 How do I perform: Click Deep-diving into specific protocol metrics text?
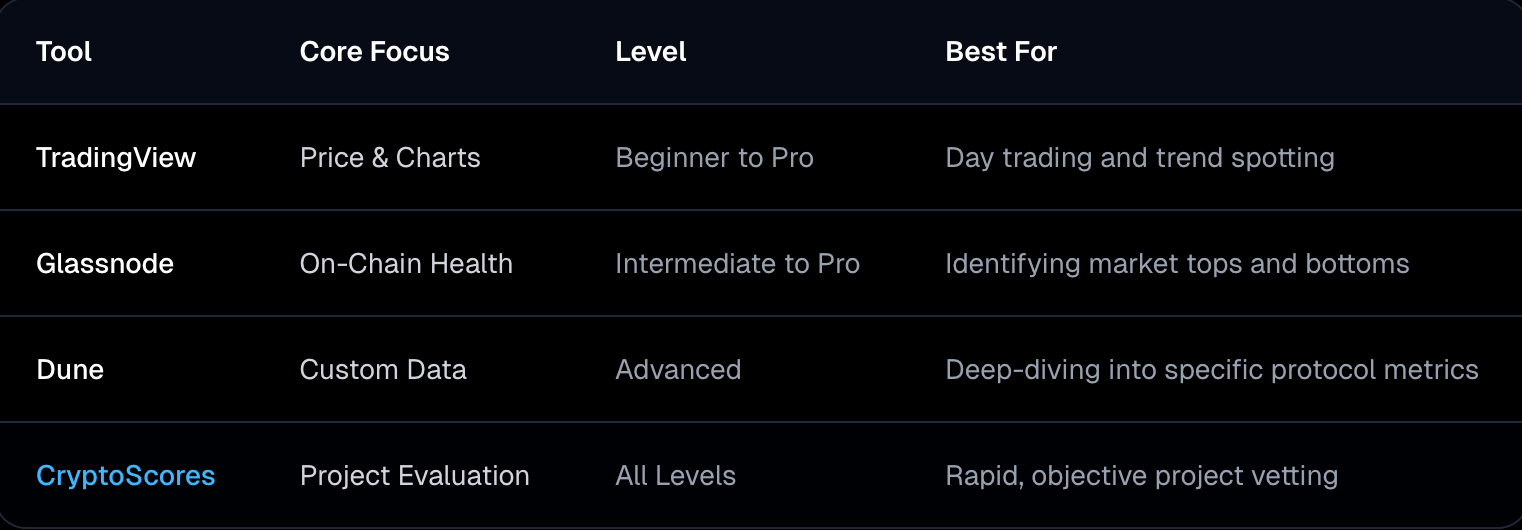click(1211, 369)
